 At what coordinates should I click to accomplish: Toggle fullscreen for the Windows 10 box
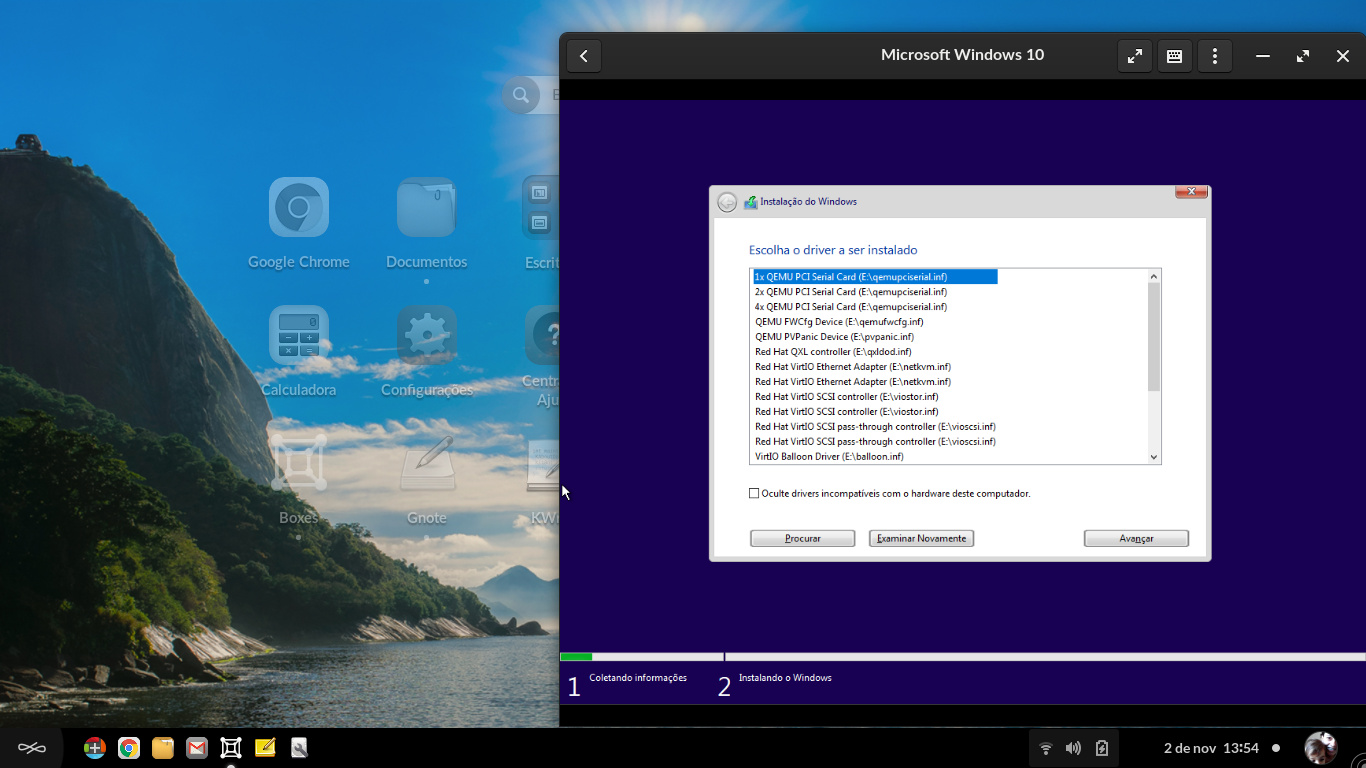point(1135,56)
